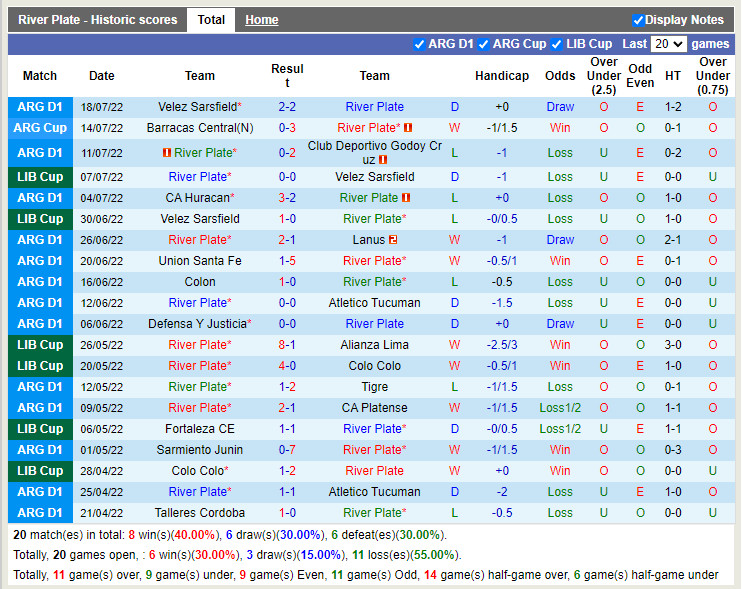Click the Colo Colo link in the 20/05/22 row

[x=374, y=366]
